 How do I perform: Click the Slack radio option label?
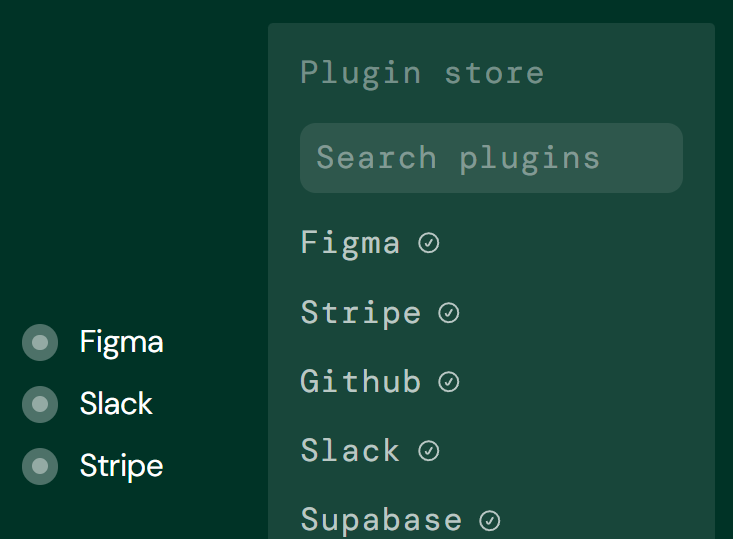tap(116, 404)
